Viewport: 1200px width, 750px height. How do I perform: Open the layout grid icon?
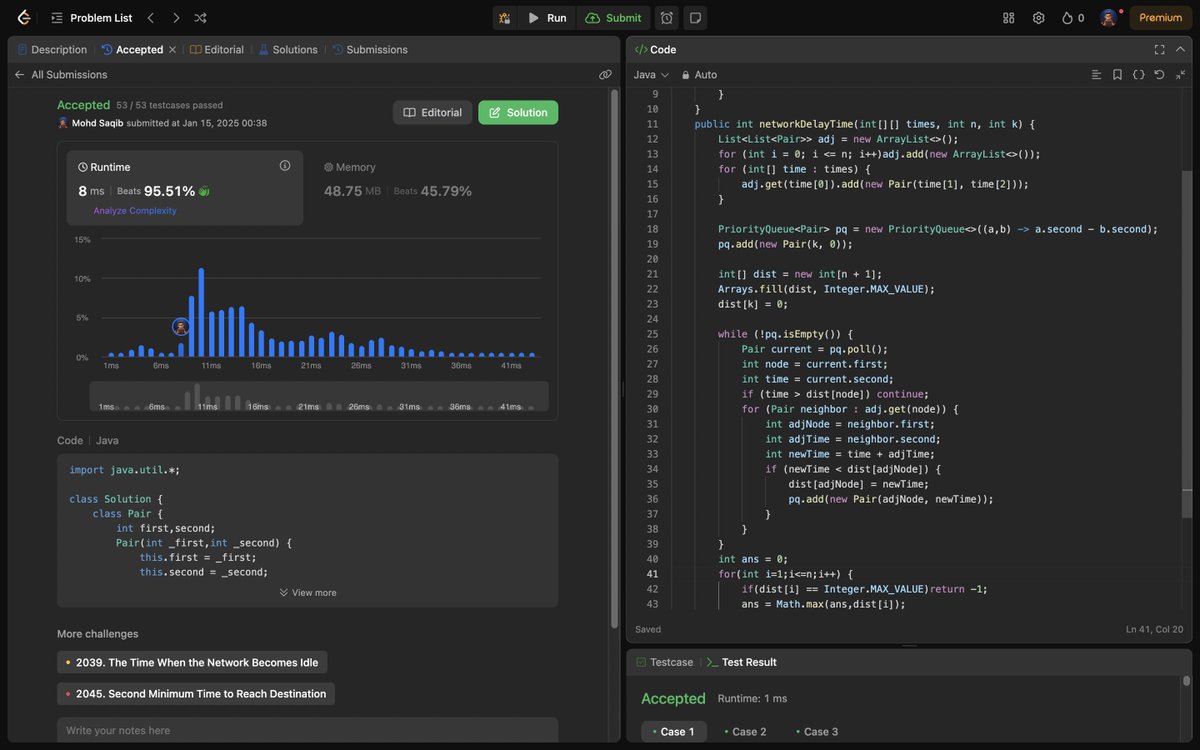point(1009,18)
